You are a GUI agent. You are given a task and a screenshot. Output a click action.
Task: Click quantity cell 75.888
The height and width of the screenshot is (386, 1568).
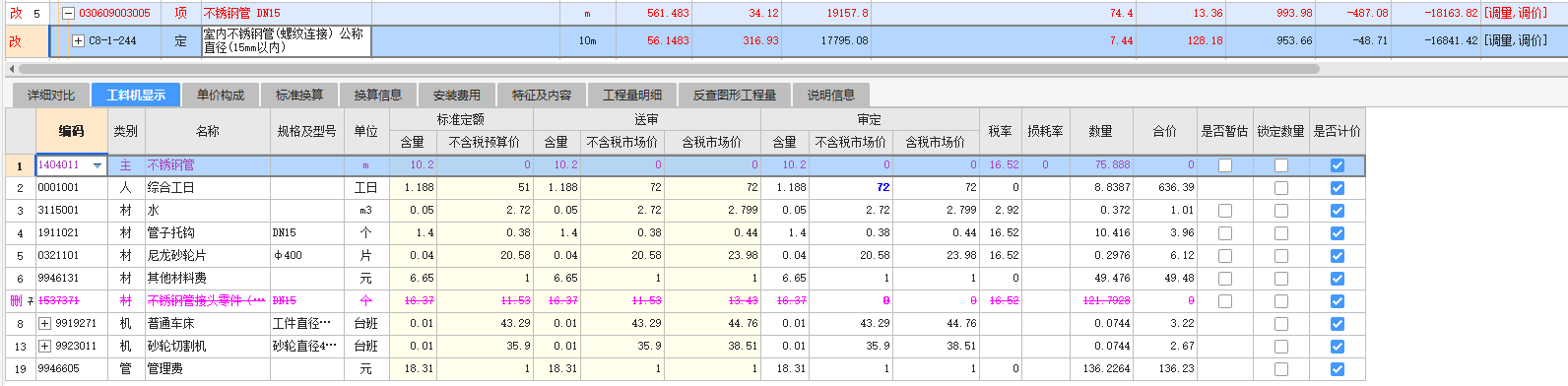[x=1101, y=165]
